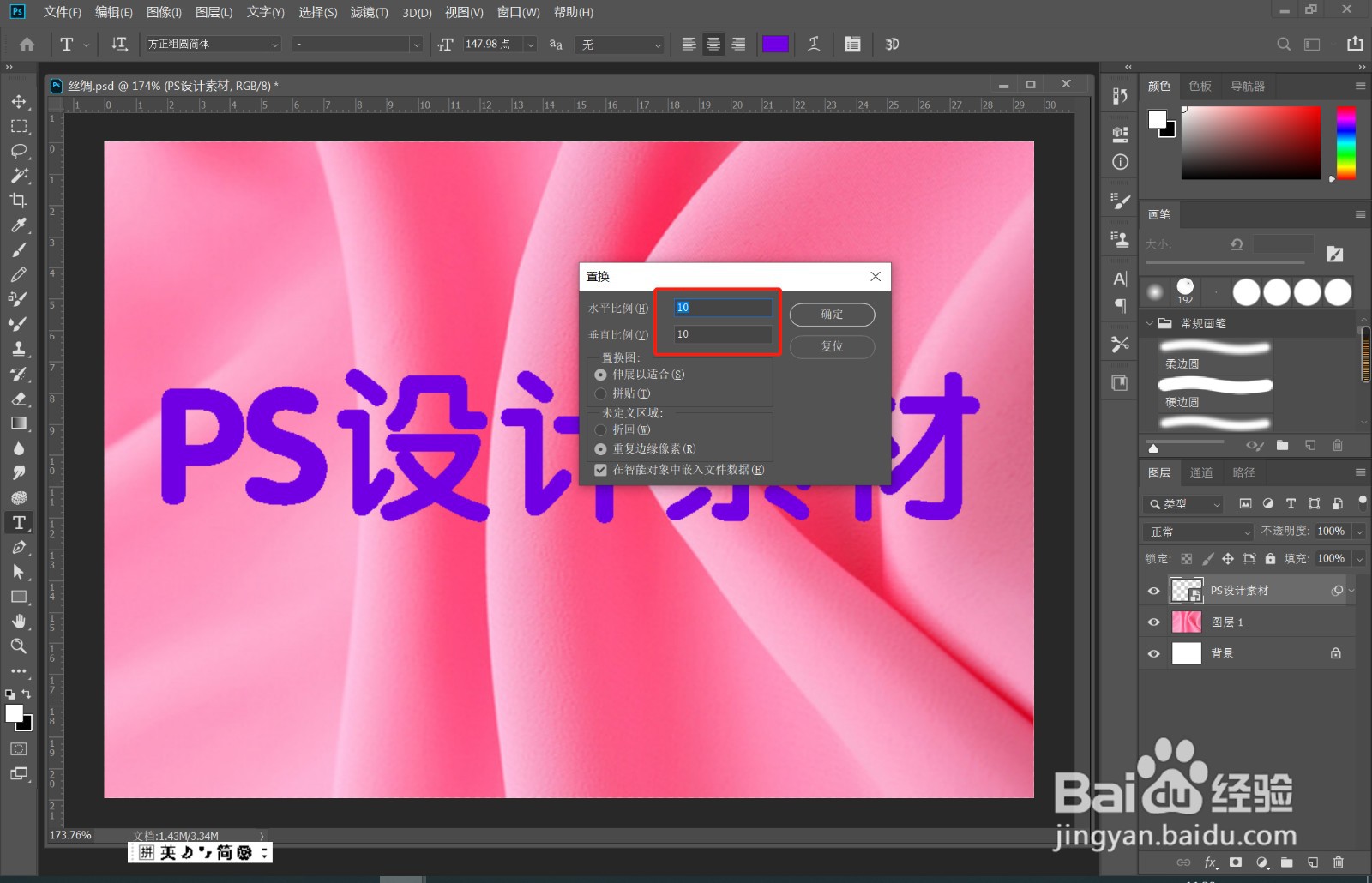1372x883 pixels.
Task: Click the vertical scale (垂直比例) input field
Action: pos(723,334)
